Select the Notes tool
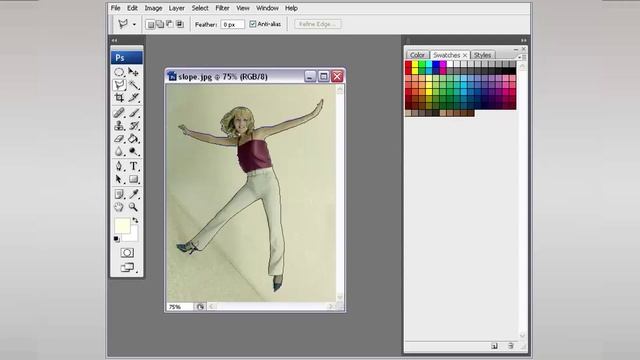This screenshot has height=360, width=640. (119, 194)
